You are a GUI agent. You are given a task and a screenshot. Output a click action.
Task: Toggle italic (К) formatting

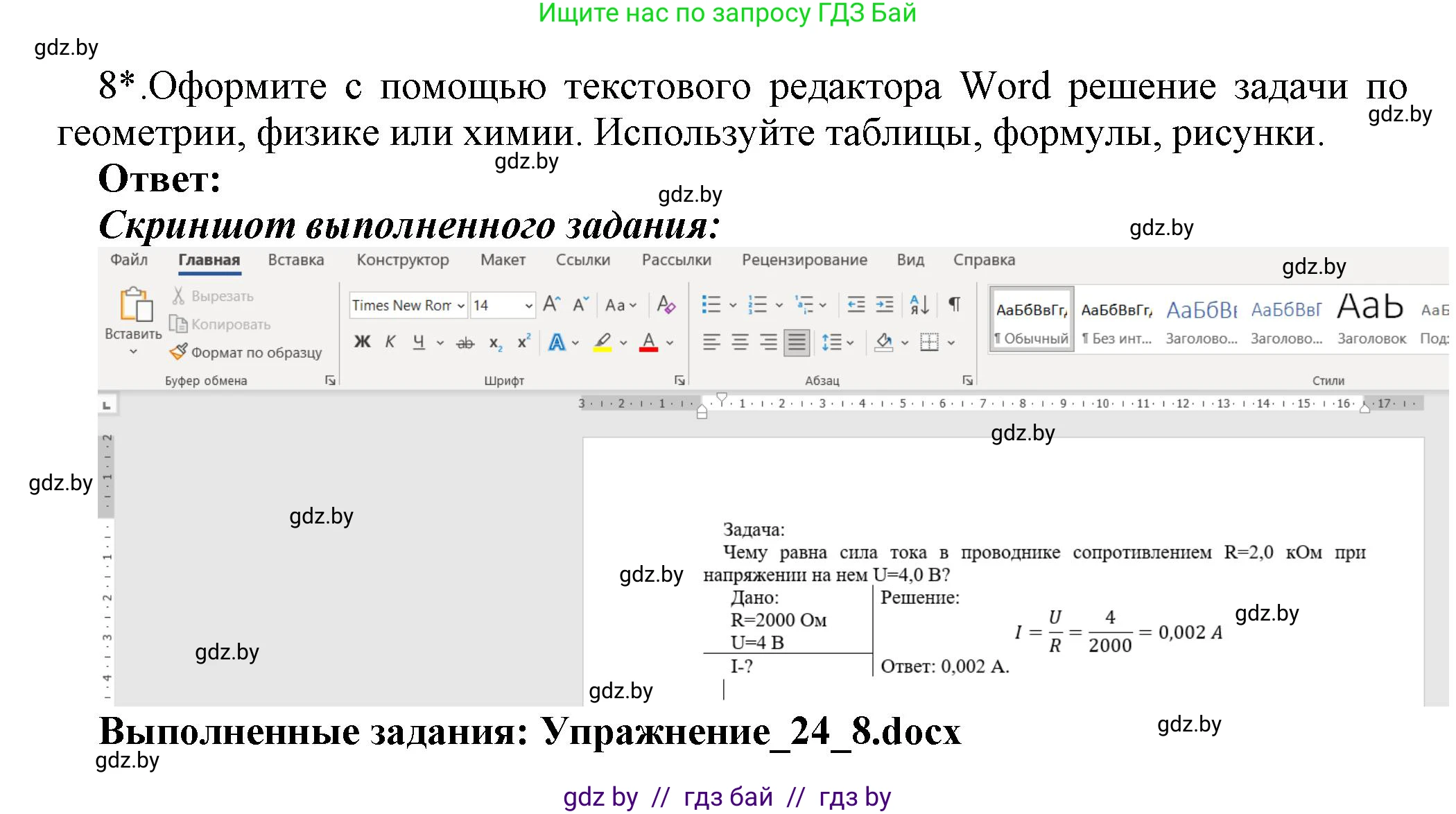pos(390,342)
